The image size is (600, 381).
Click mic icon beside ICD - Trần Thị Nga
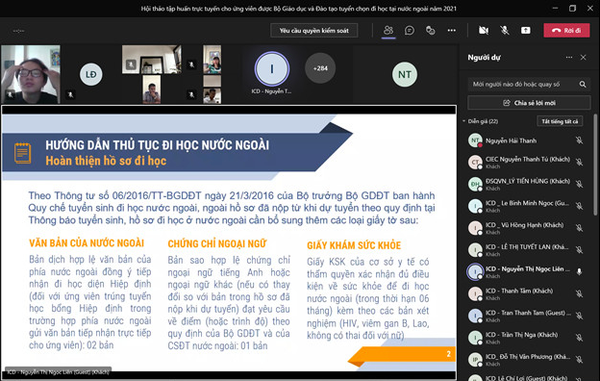click(579, 338)
